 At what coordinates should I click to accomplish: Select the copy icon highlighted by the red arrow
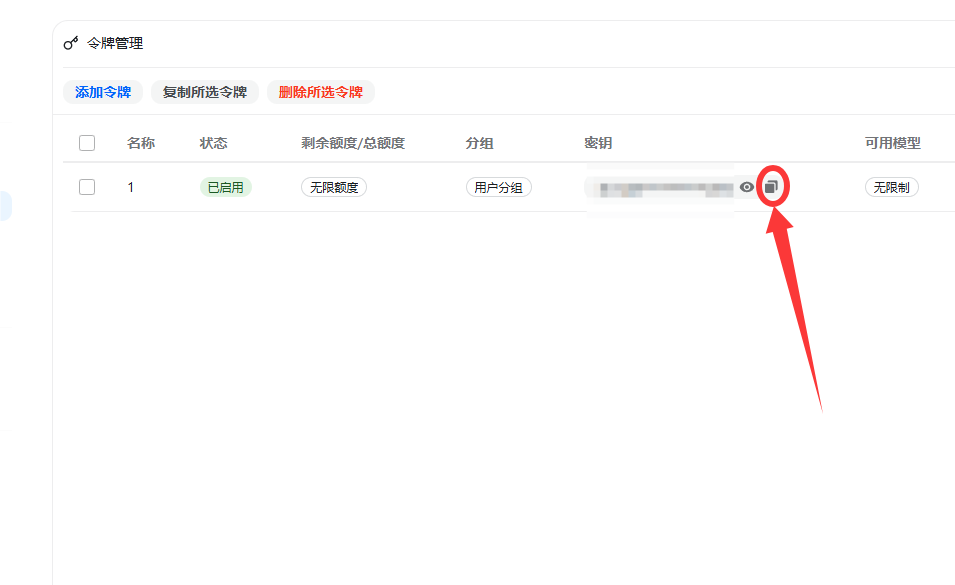(772, 186)
